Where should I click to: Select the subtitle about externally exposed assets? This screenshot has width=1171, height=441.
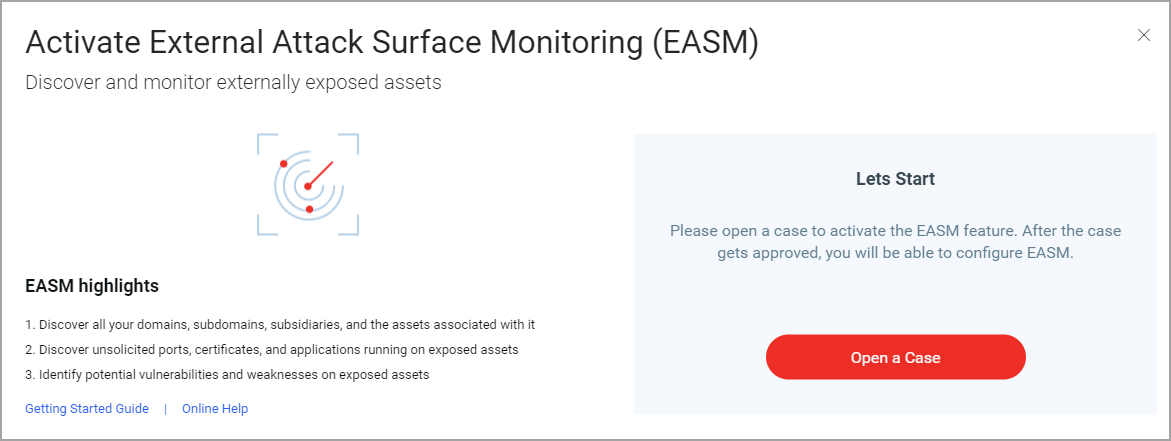coord(233,82)
